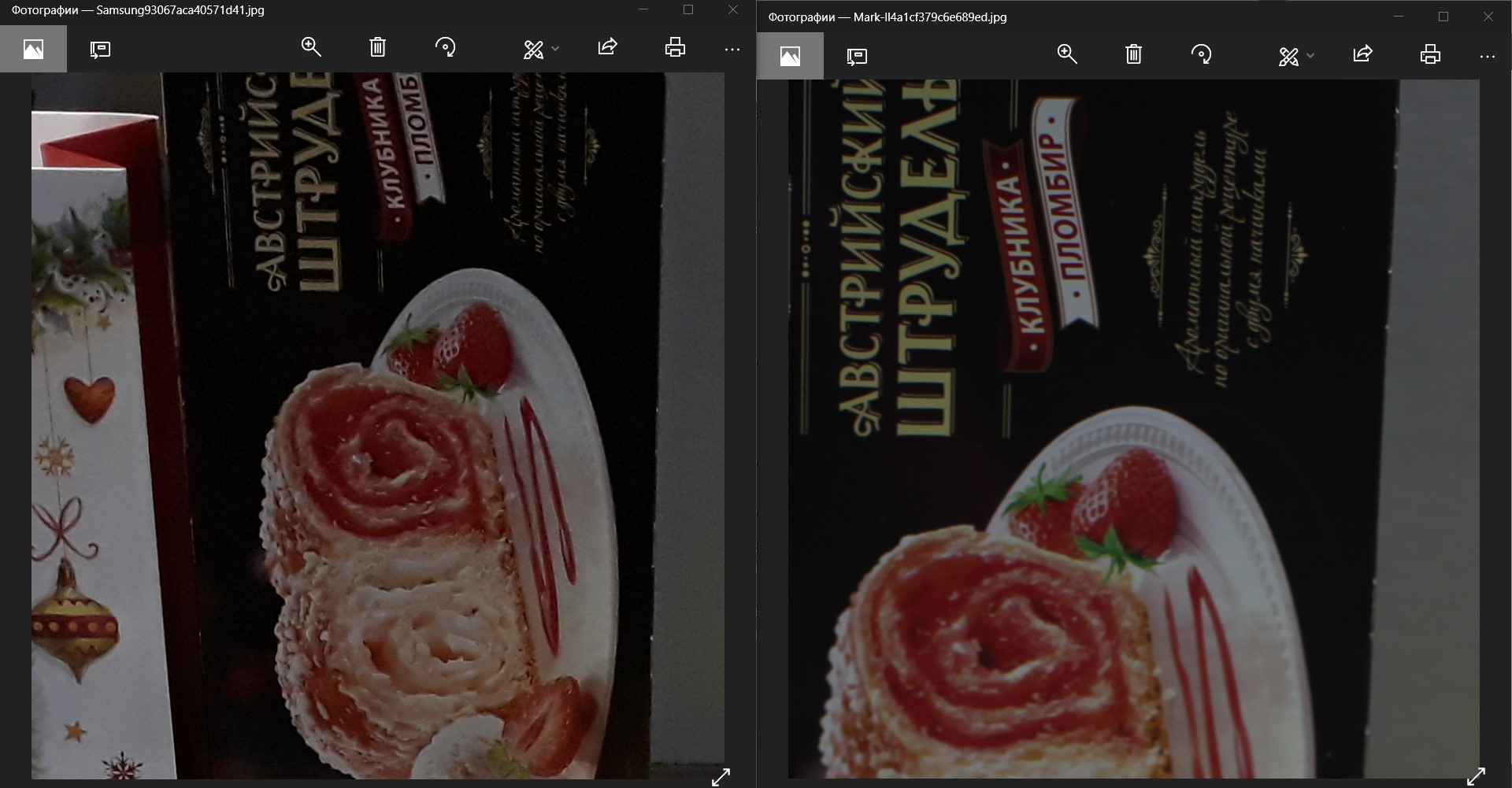Viewport: 1512px width, 788px height.
Task: Expand Edit & Create dropdown arrow, Samsung window
Action: [555, 49]
